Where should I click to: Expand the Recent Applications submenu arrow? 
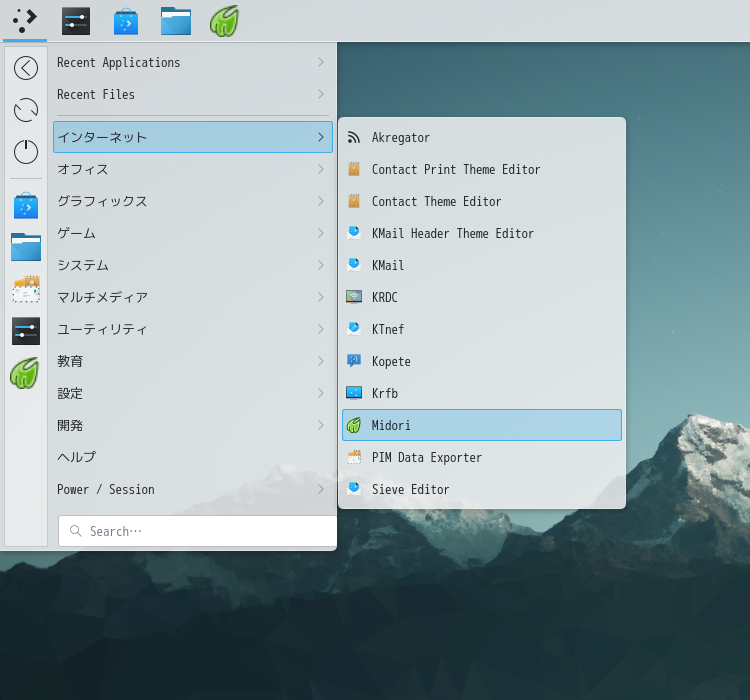(321, 62)
